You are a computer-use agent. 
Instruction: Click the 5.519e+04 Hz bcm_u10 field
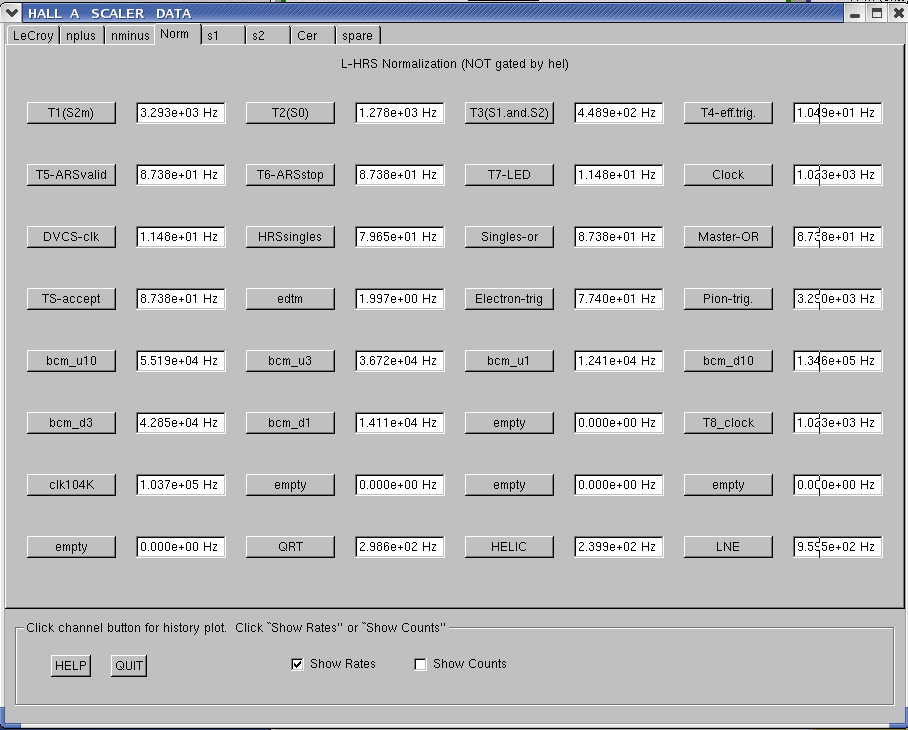181,361
